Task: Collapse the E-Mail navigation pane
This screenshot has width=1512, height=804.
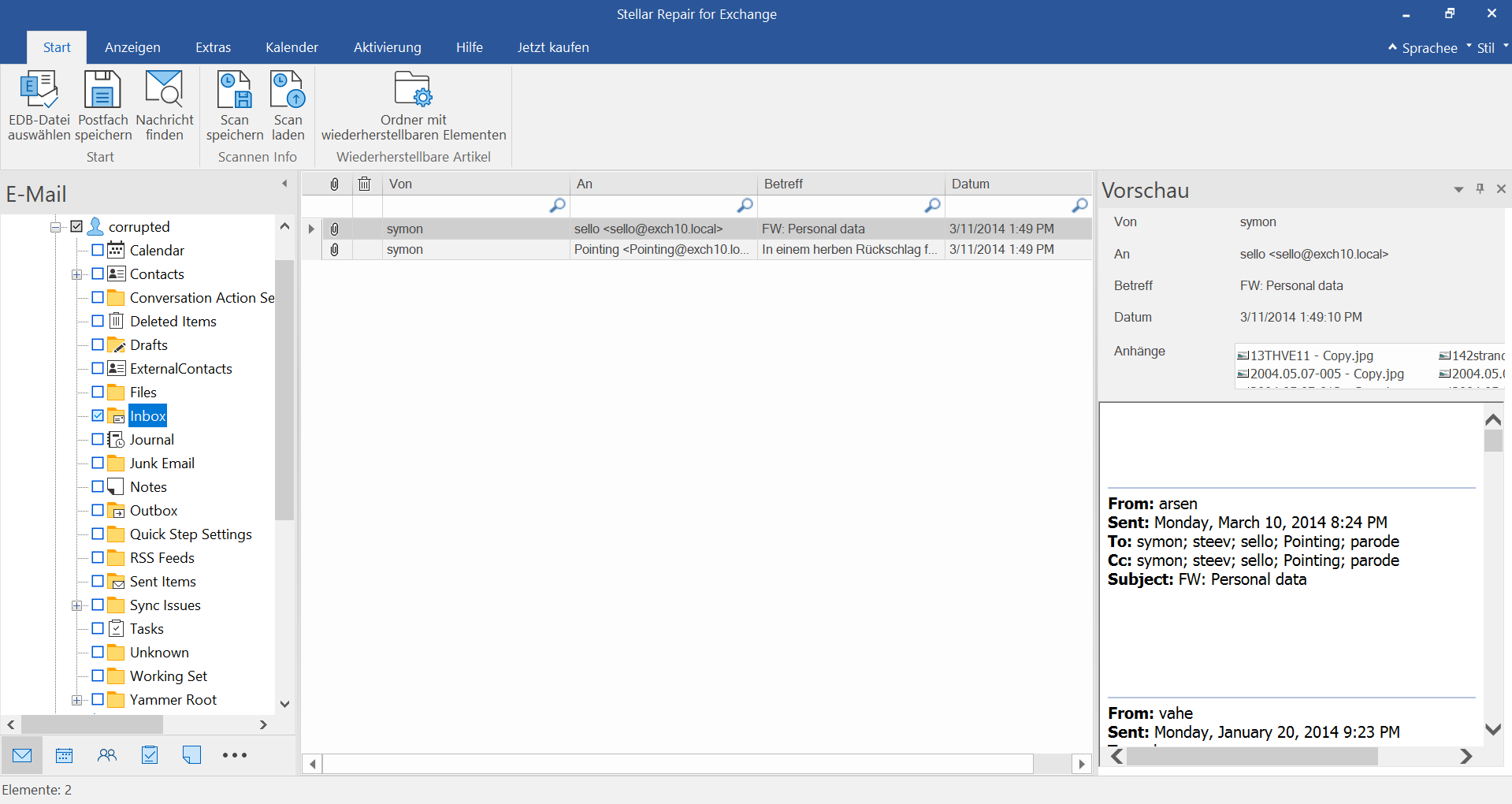Action: (284, 184)
